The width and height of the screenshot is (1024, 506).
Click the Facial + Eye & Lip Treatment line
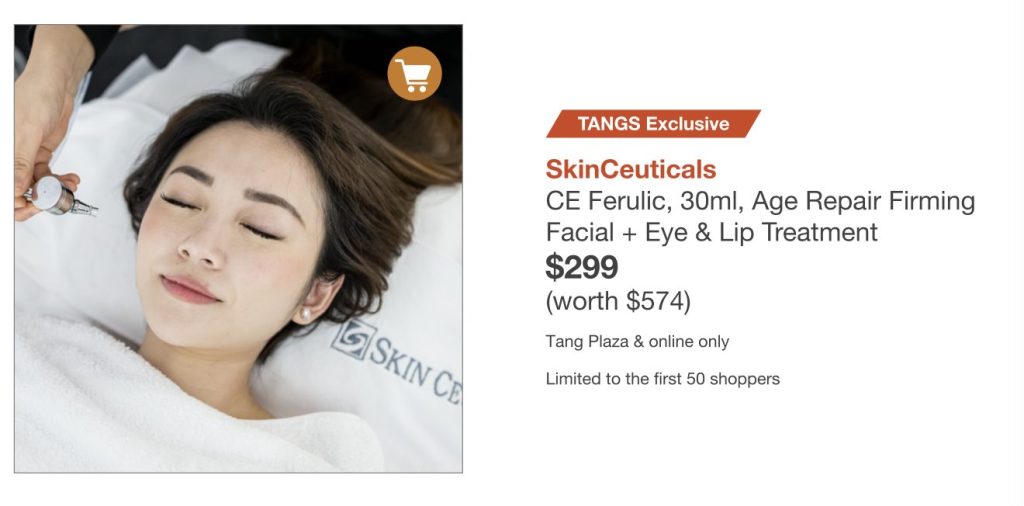point(712,232)
